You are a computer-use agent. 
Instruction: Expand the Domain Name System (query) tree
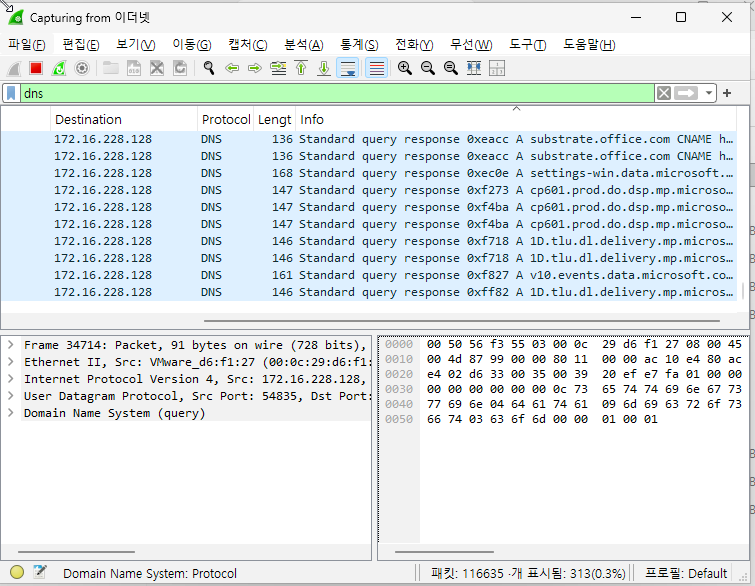[10, 413]
